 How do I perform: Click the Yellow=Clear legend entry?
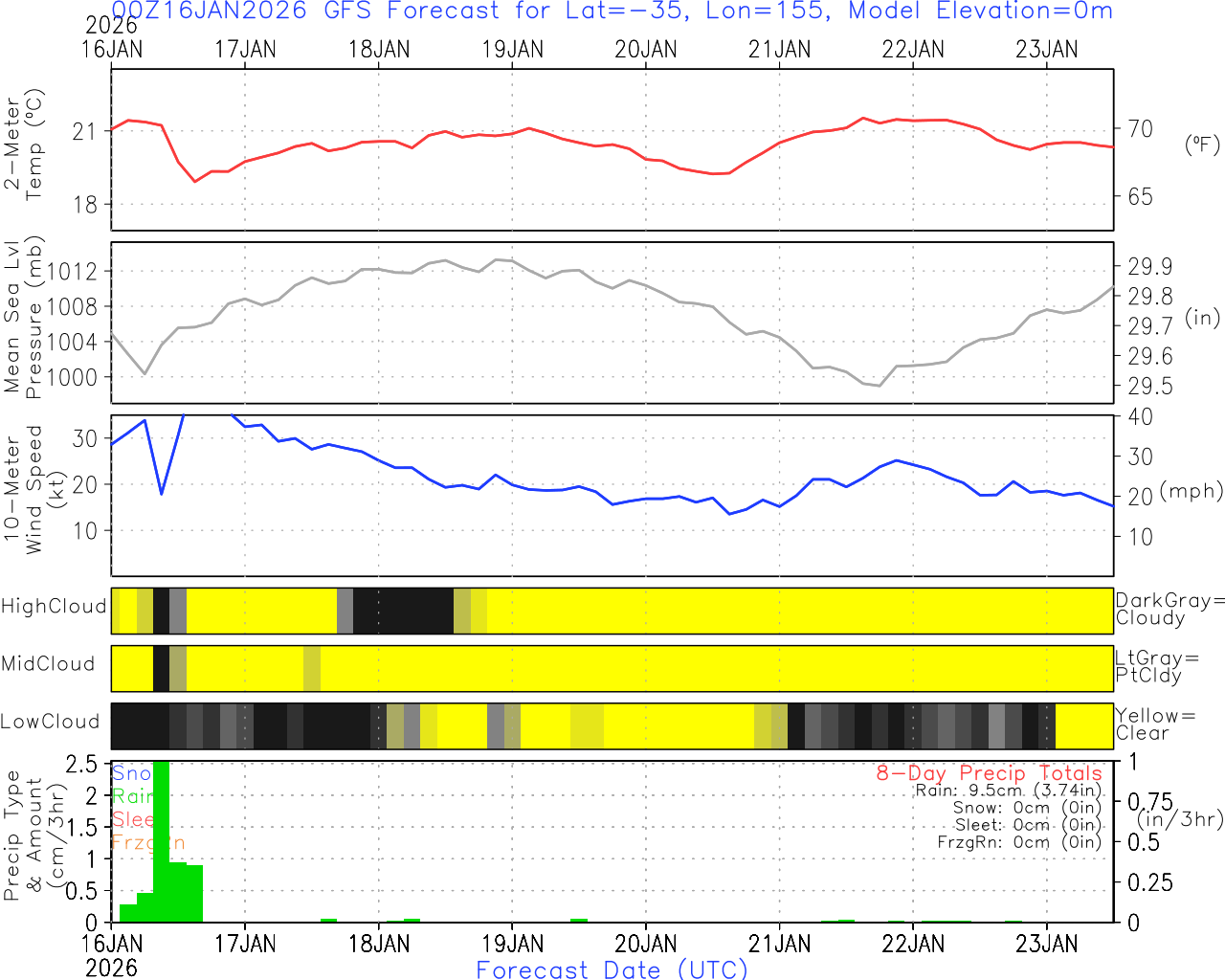point(1155,724)
